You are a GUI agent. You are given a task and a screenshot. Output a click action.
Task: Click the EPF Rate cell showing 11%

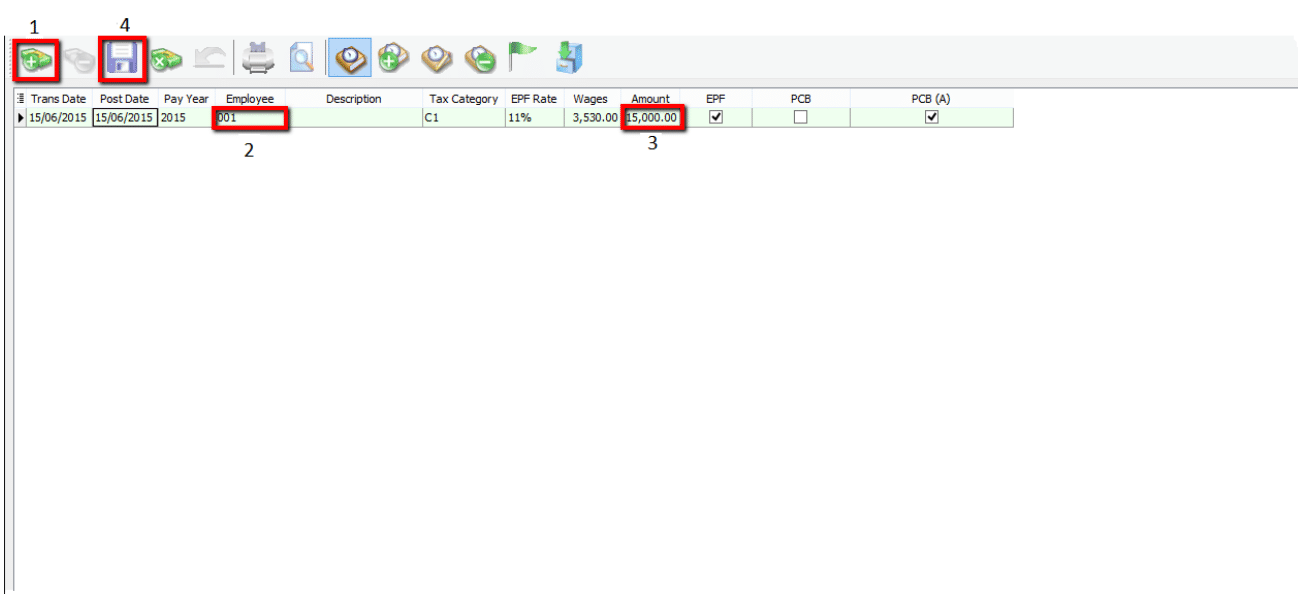[534, 118]
